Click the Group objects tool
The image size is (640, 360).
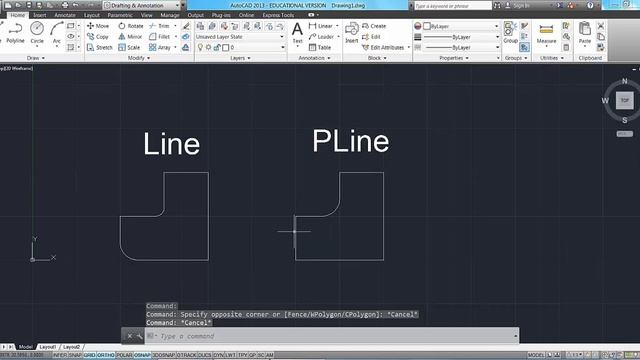pos(510,33)
